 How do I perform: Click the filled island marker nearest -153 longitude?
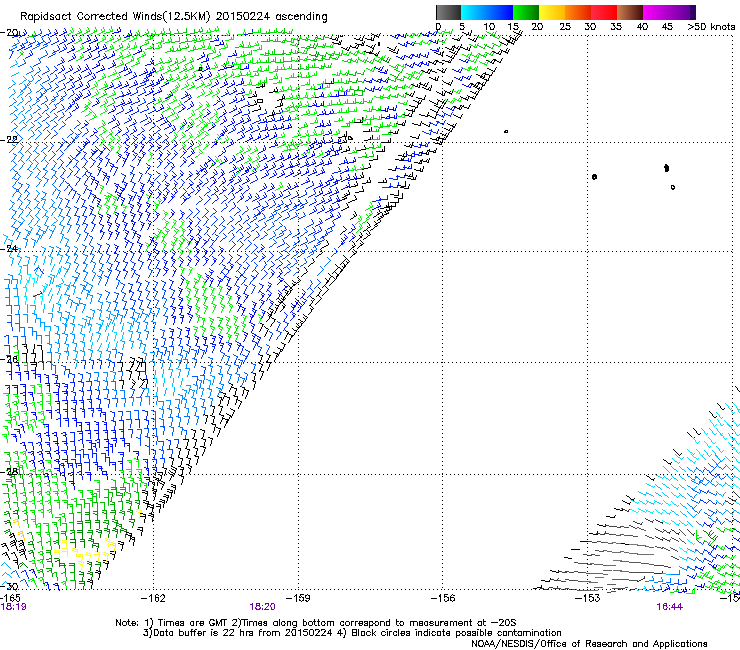594,177
